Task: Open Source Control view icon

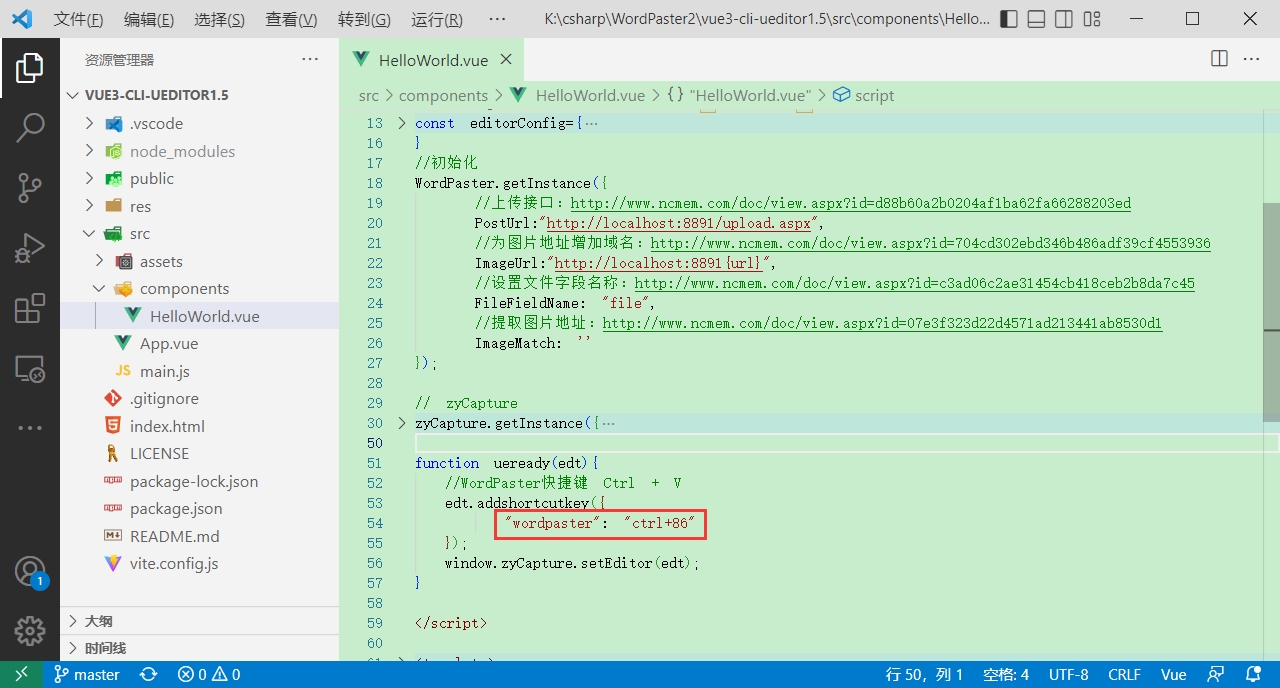Action: (29, 187)
